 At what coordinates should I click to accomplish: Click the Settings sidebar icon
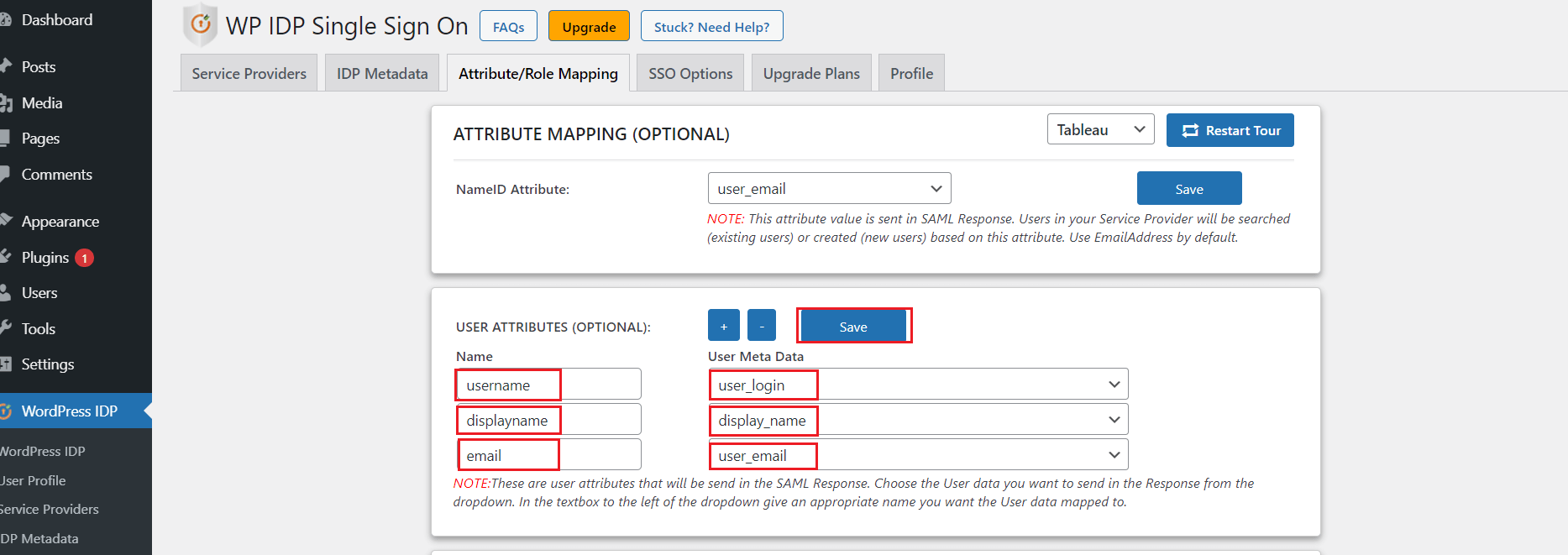pos(5,364)
